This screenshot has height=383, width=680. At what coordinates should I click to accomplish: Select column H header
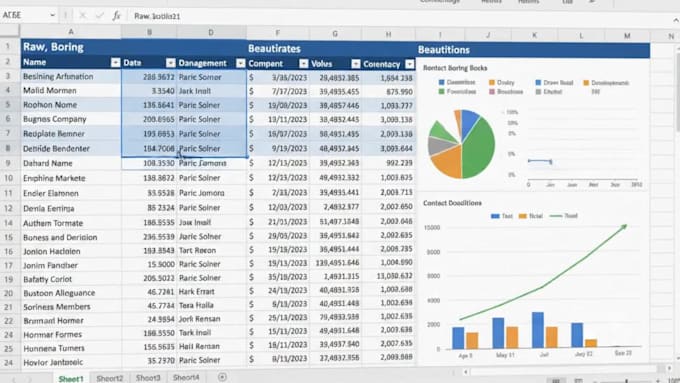[388, 34]
